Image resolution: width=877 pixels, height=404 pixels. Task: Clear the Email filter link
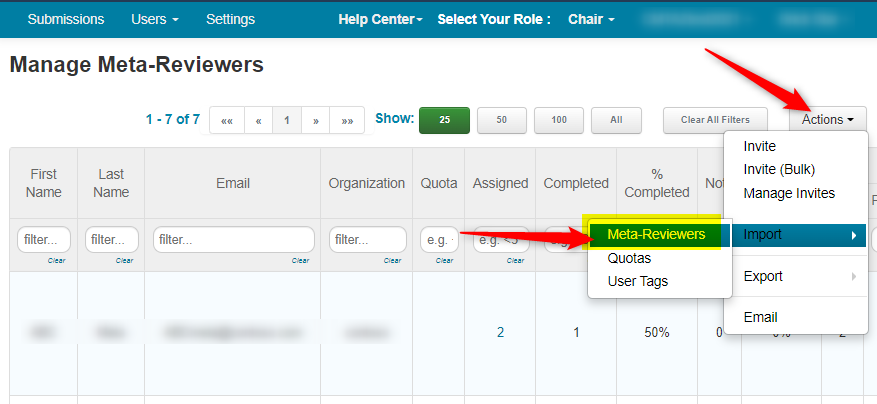[300, 260]
